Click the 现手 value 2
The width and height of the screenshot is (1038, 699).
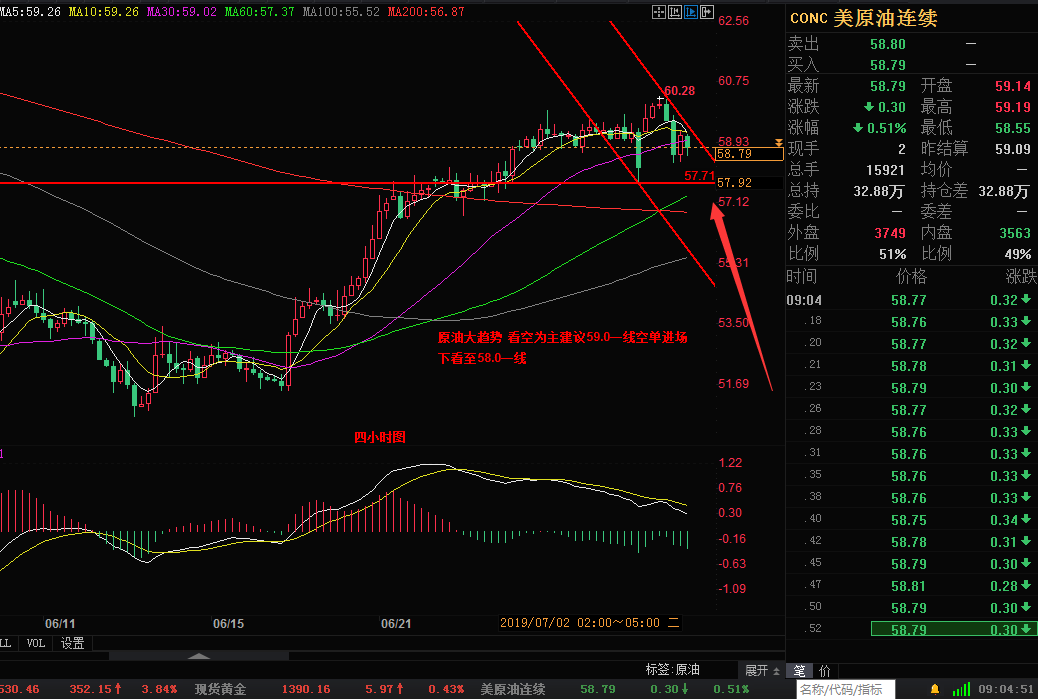(902, 149)
